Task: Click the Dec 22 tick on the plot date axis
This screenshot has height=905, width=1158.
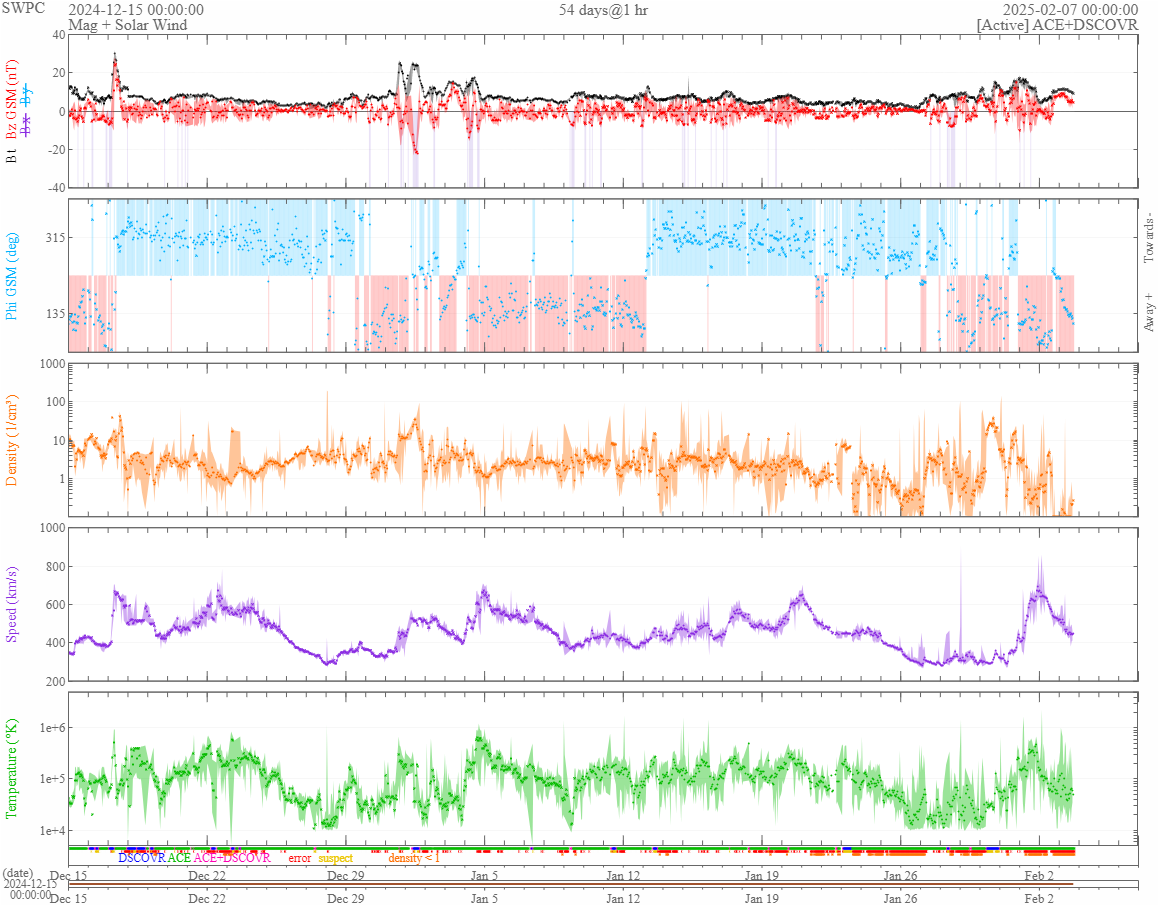Action: click(207, 875)
